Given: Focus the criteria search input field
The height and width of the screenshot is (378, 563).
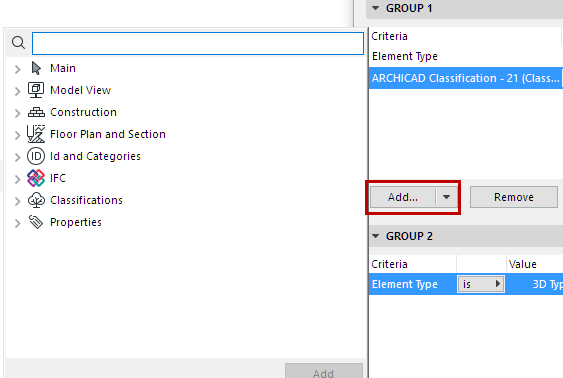Looking at the screenshot, I should coord(198,43).
